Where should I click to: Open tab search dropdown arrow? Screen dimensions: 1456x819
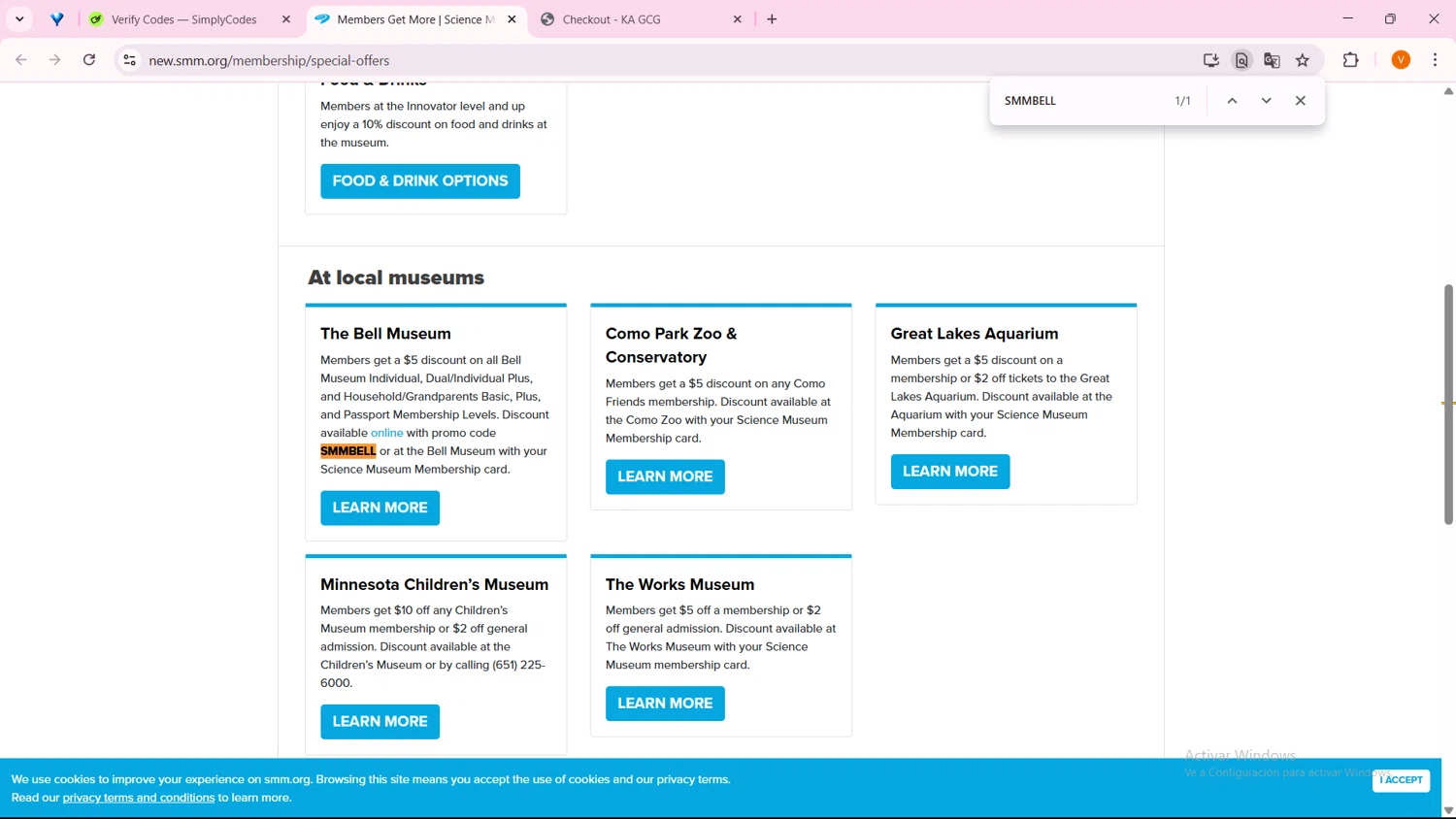[19, 19]
